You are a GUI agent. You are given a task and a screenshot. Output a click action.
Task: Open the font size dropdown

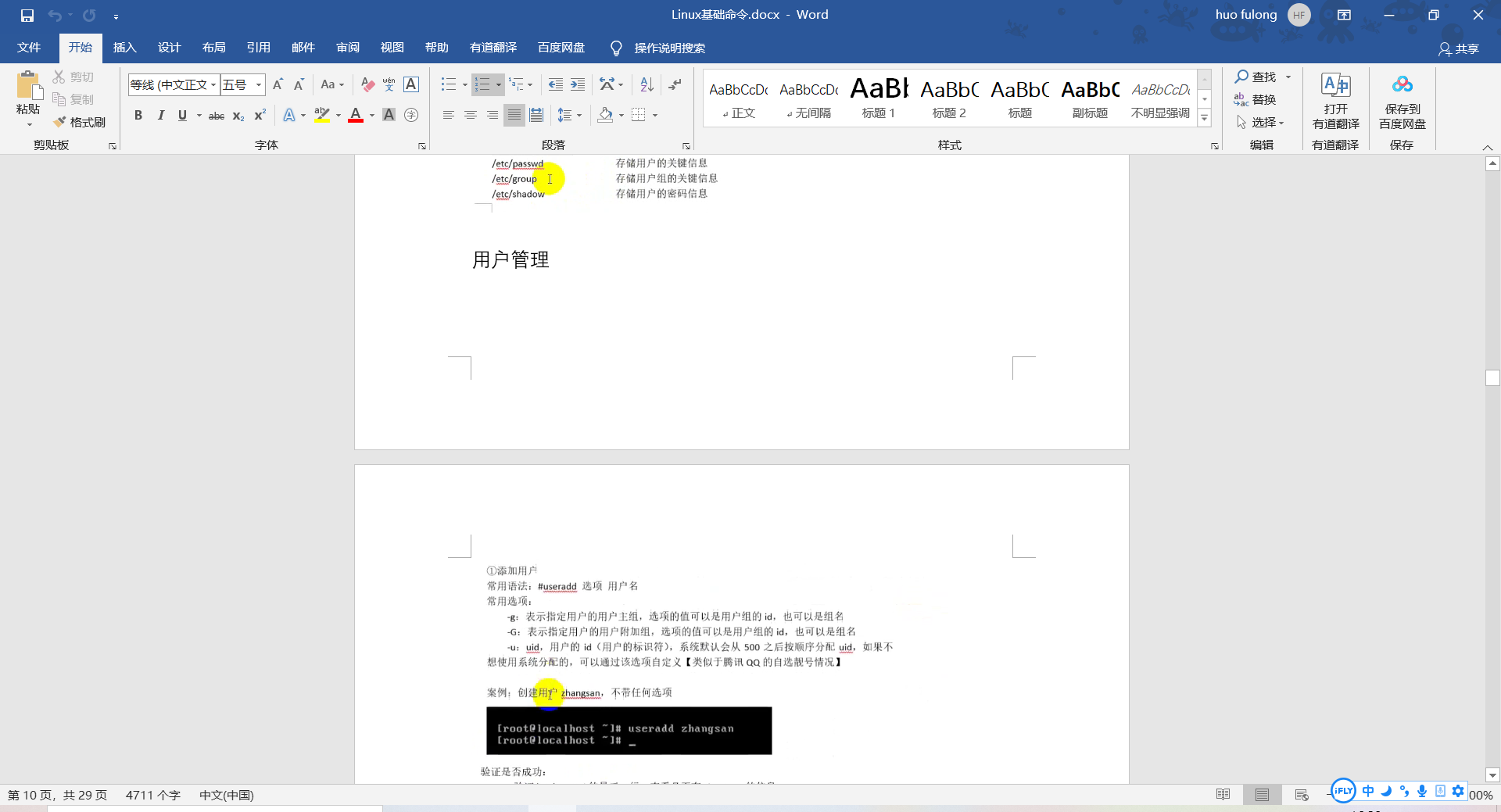click(257, 84)
